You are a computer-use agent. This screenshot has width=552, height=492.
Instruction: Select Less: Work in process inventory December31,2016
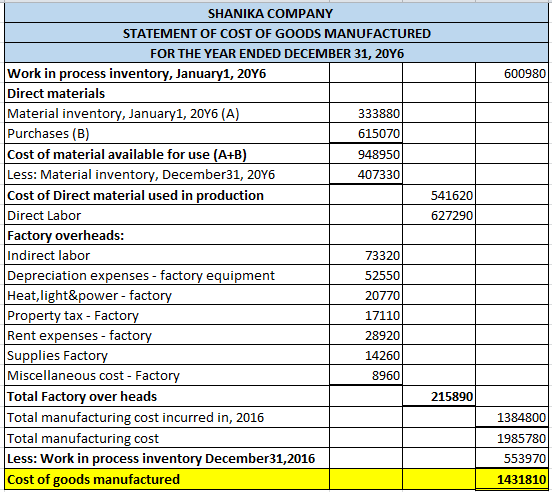pyautogui.click(x=161, y=459)
